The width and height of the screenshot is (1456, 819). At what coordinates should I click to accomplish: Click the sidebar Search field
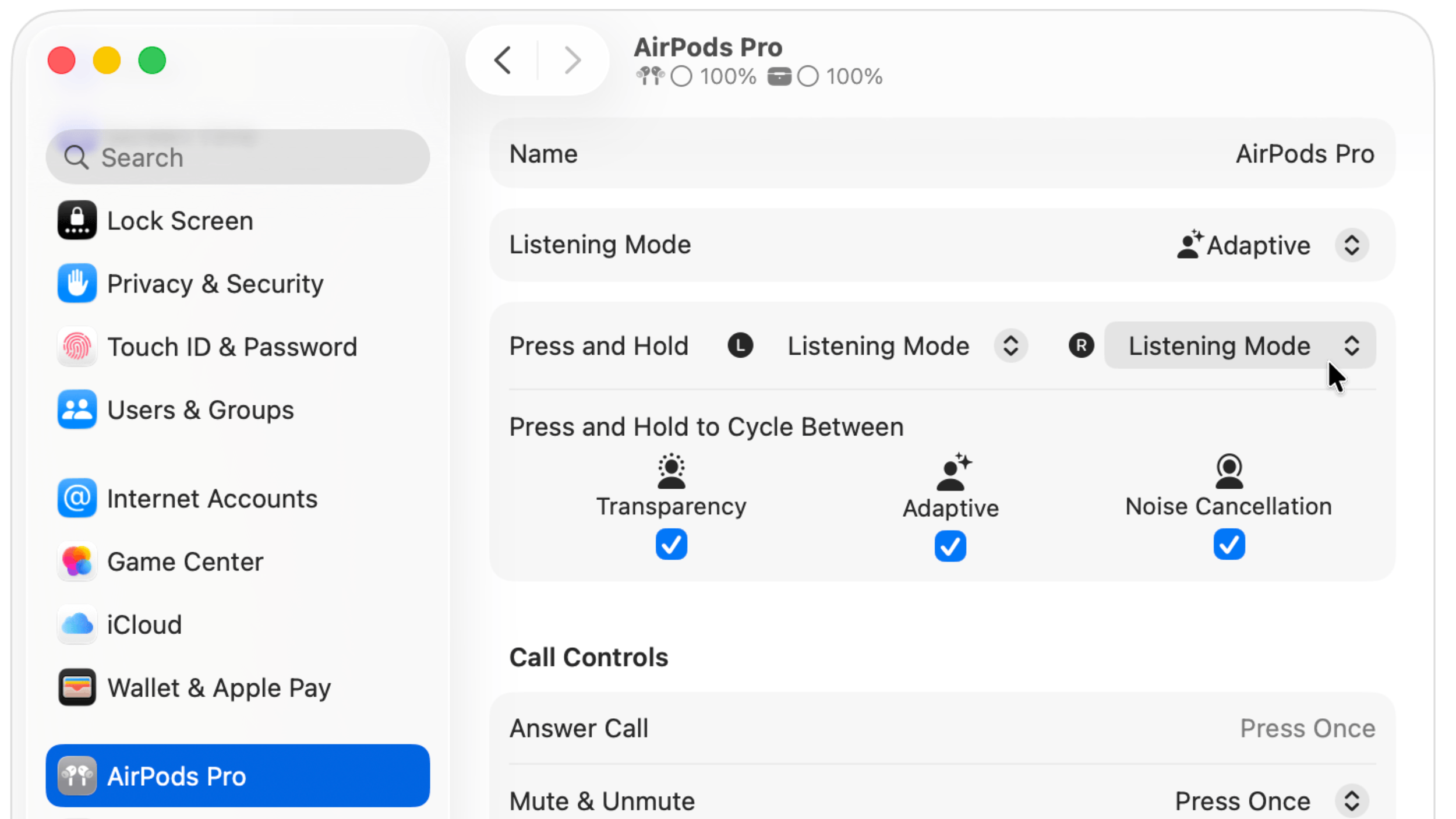click(238, 157)
